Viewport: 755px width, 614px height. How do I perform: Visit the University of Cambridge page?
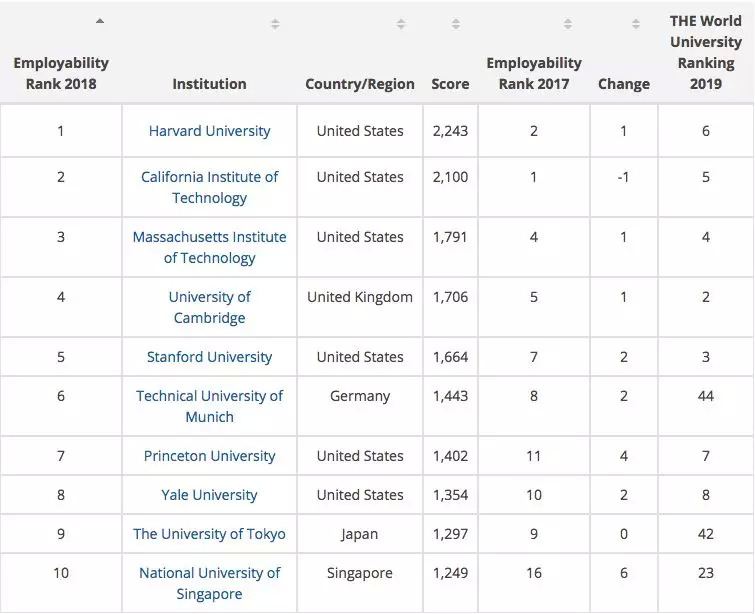pyautogui.click(x=209, y=307)
